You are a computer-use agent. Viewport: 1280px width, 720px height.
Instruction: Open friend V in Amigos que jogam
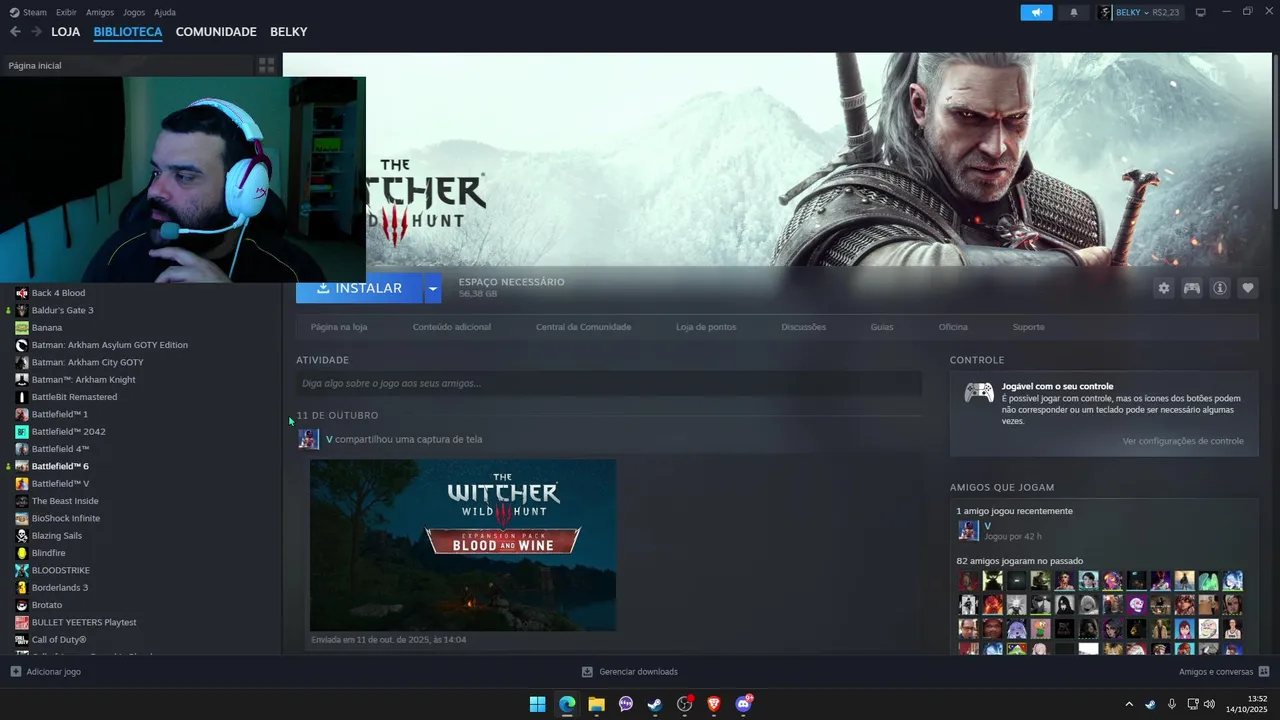click(x=969, y=530)
